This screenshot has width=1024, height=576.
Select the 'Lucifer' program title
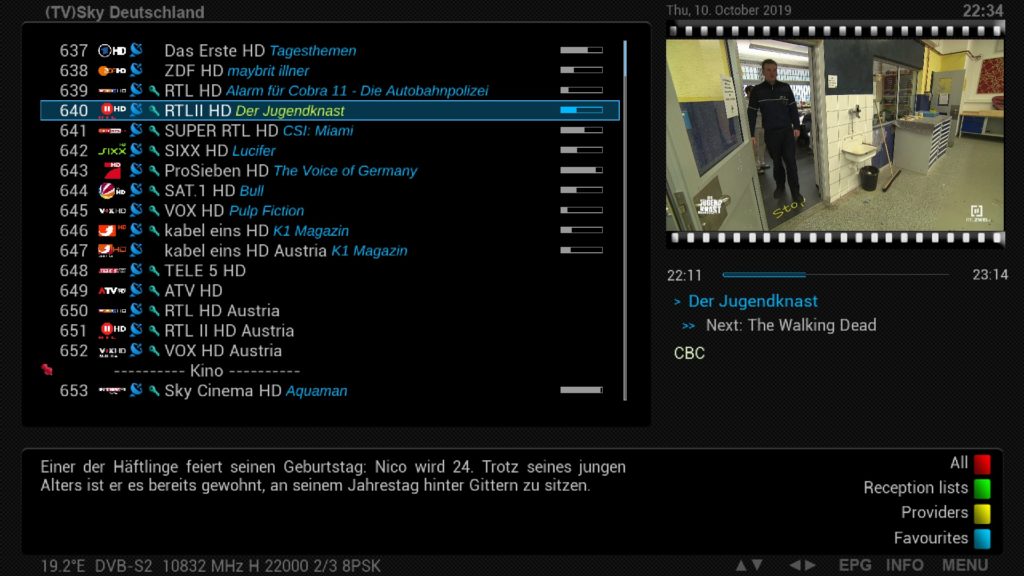pos(254,151)
